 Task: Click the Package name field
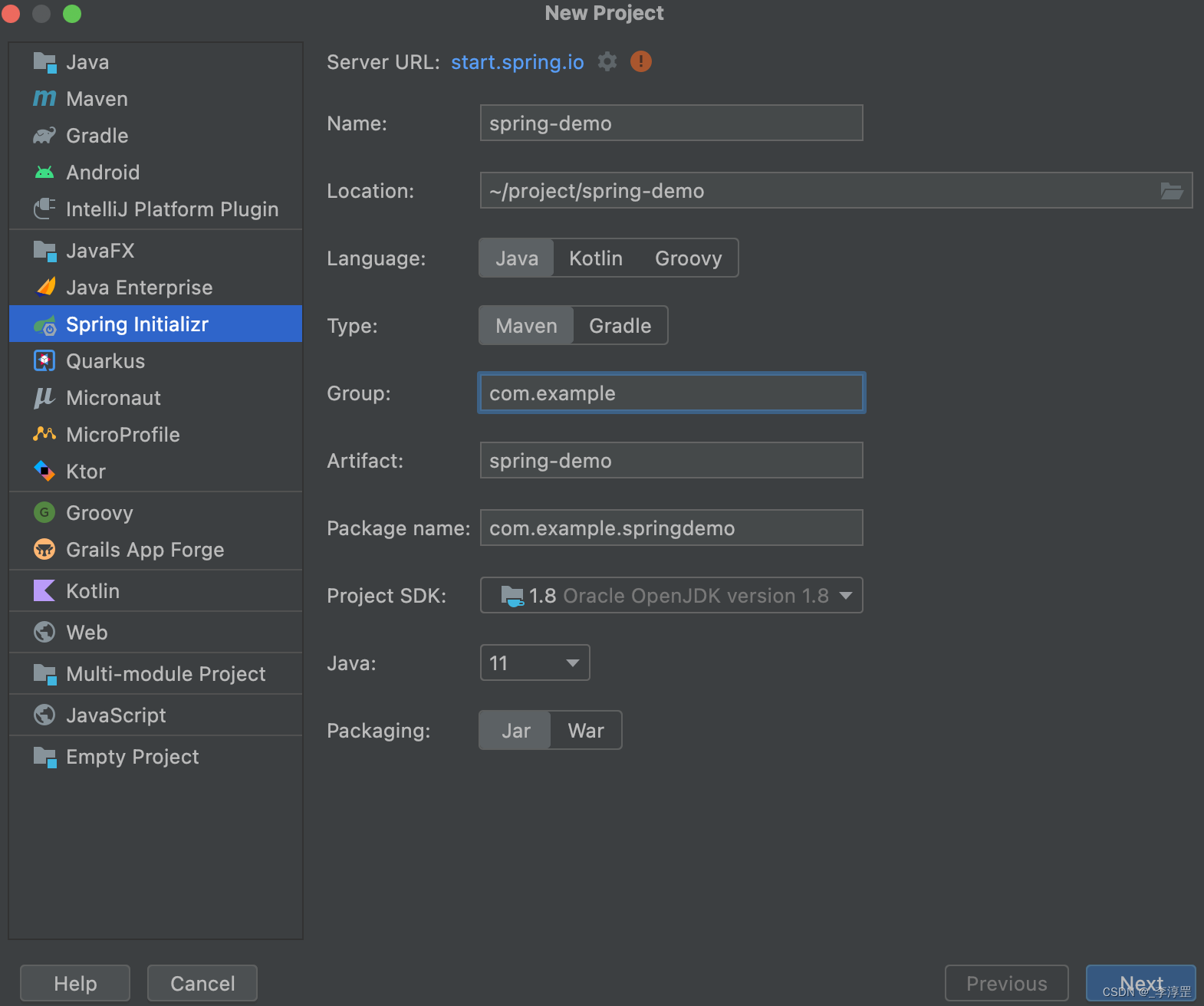(x=672, y=528)
